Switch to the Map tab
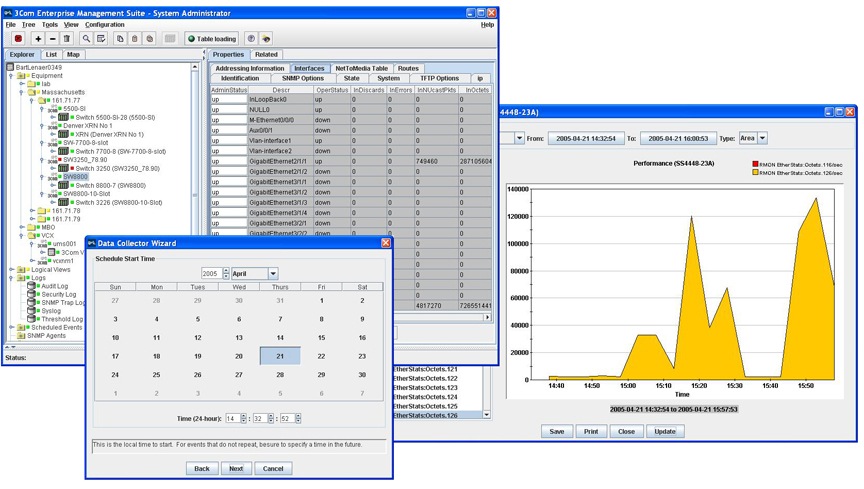This screenshot has height=489, width=864. pyautogui.click(x=73, y=55)
